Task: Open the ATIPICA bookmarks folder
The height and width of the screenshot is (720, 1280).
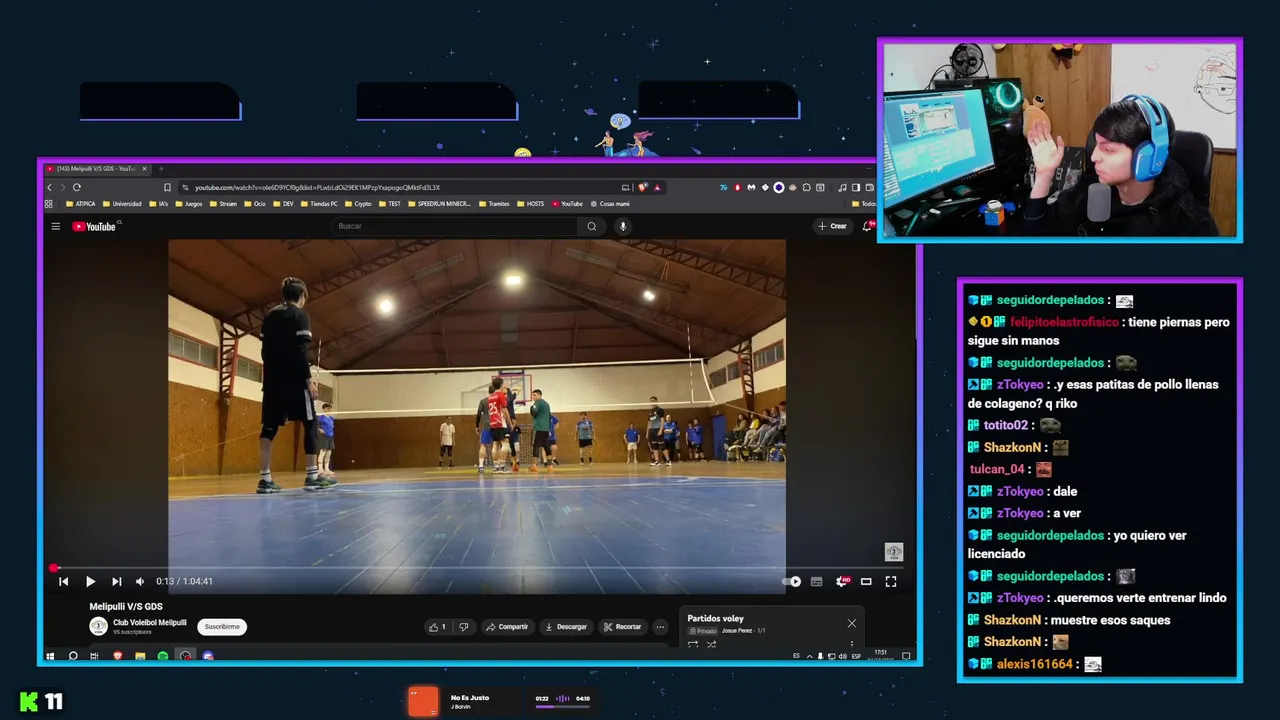Action: (80, 204)
